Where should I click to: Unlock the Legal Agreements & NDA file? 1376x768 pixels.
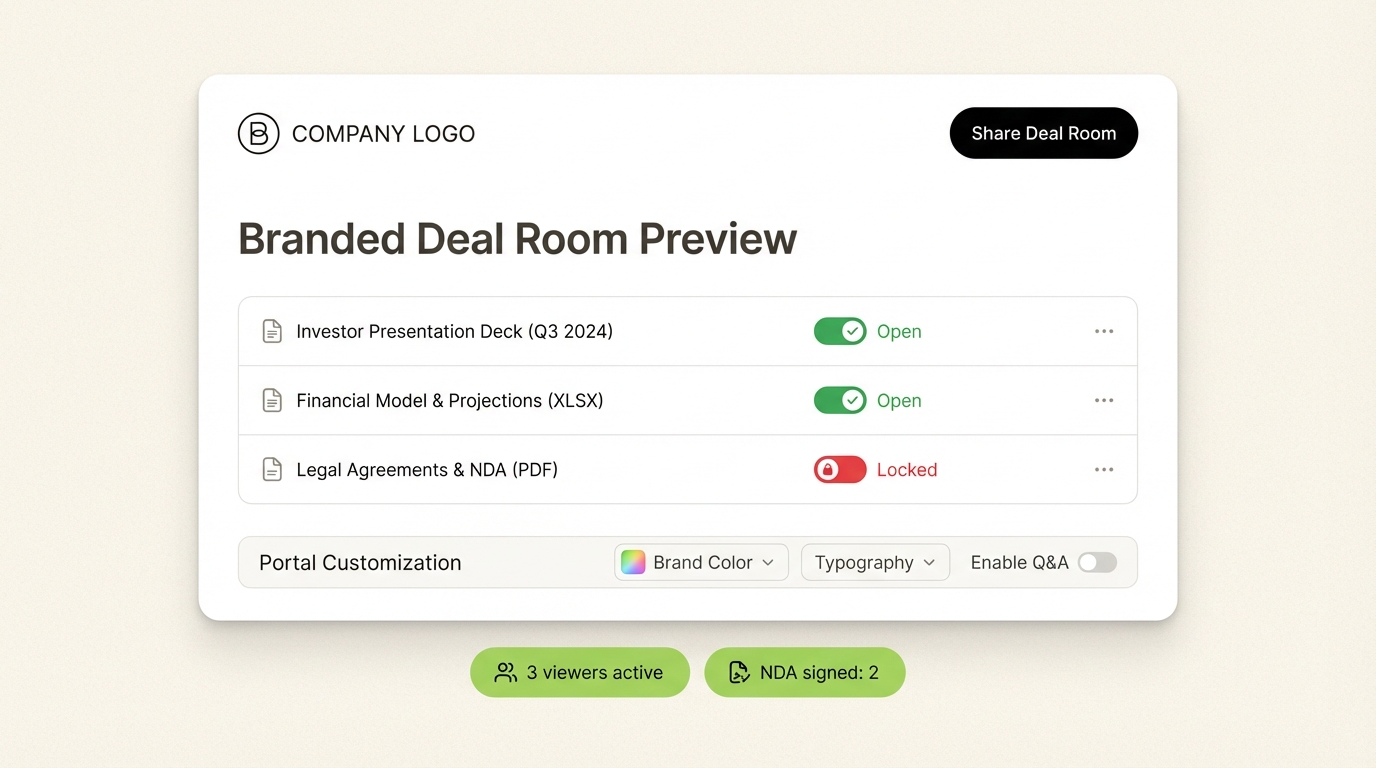840,469
